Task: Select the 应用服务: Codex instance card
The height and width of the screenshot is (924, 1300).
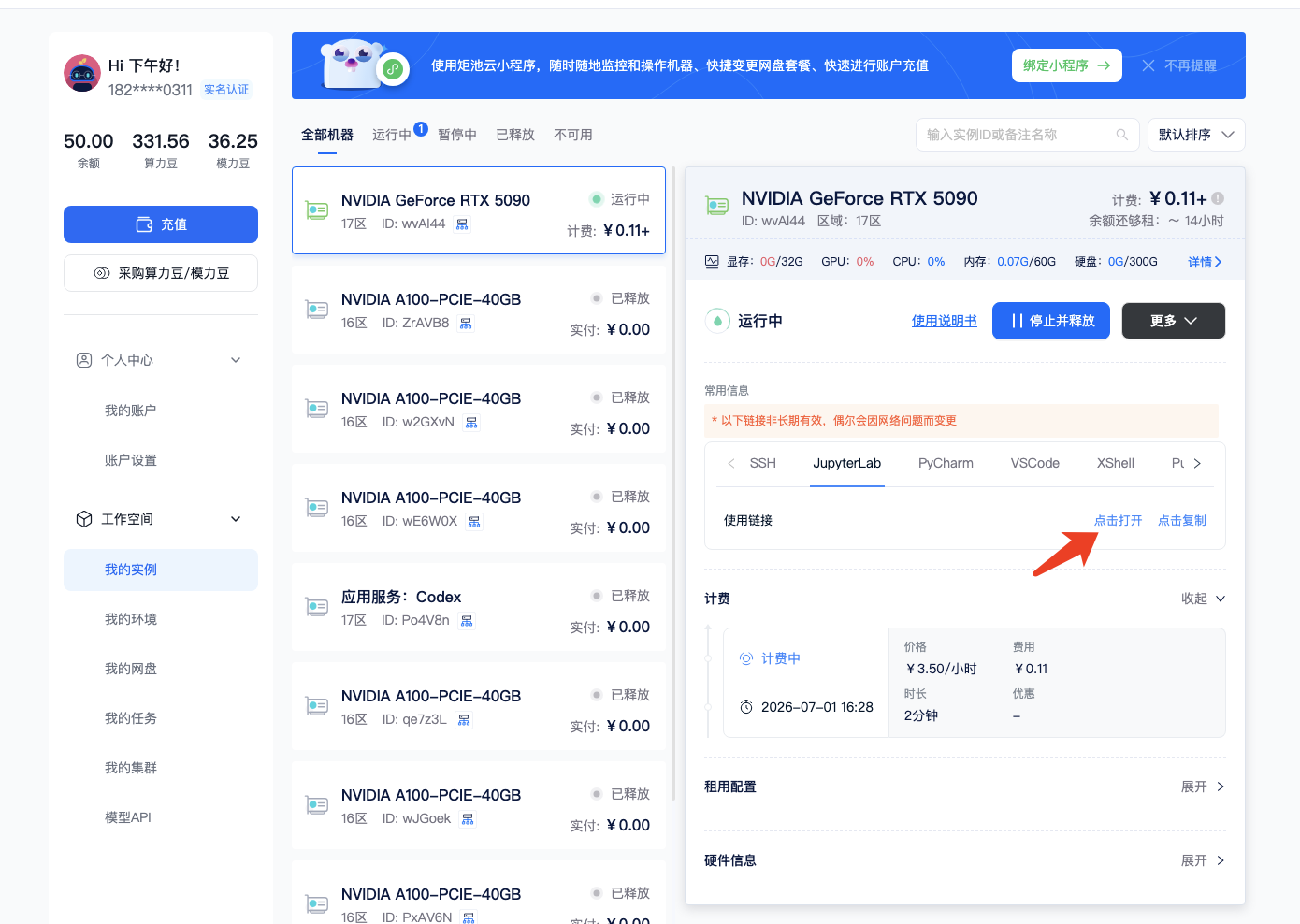Action: click(x=479, y=607)
